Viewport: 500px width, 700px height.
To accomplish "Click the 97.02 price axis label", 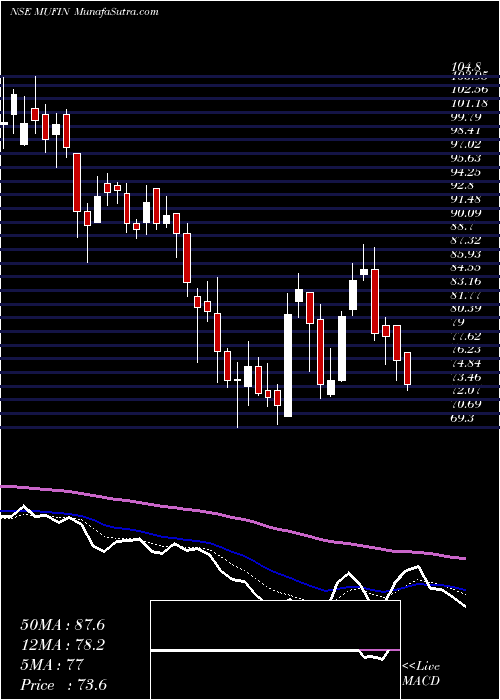I will [467, 144].
